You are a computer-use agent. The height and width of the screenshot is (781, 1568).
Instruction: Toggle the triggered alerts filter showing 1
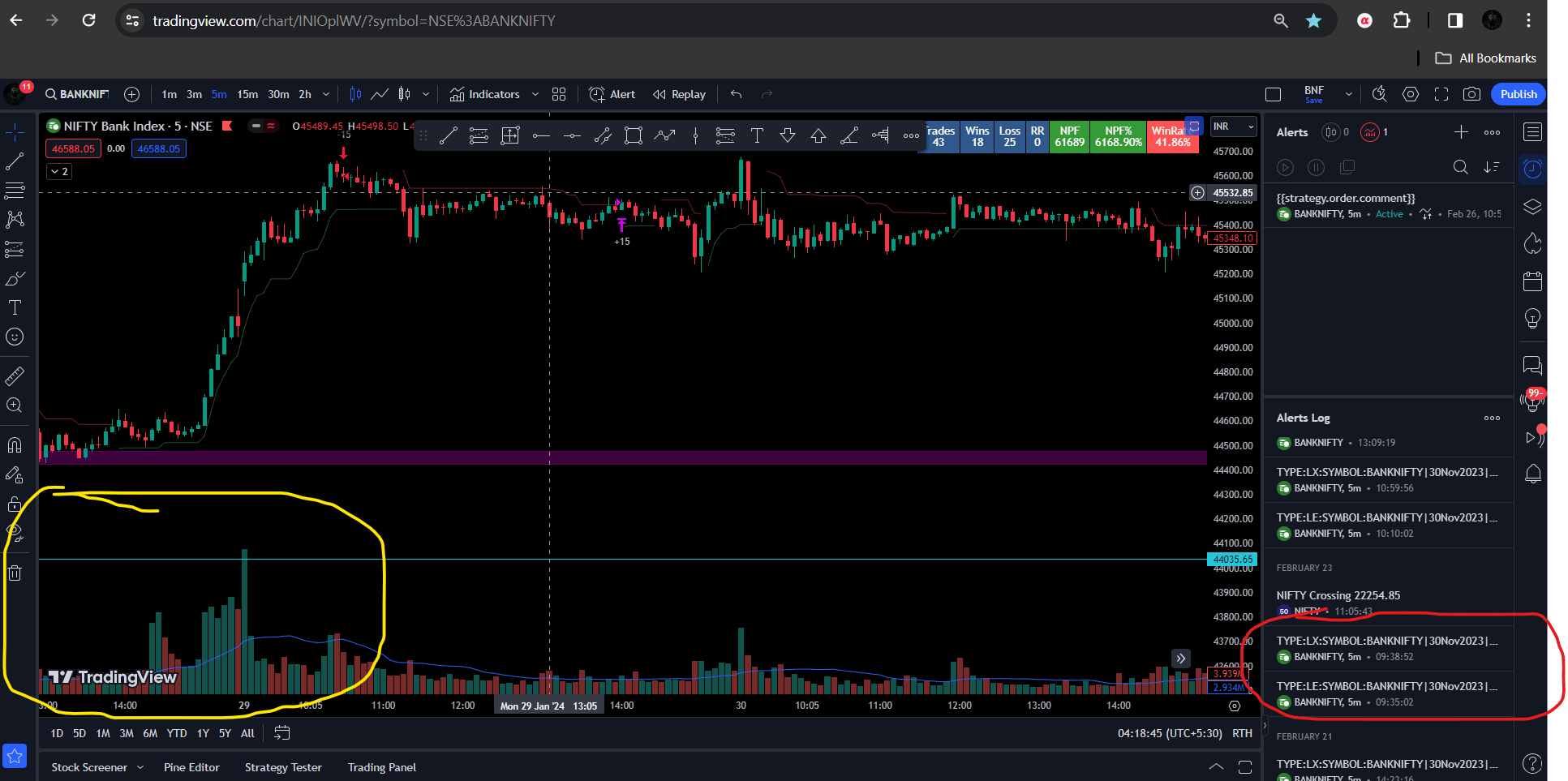[x=1374, y=132]
